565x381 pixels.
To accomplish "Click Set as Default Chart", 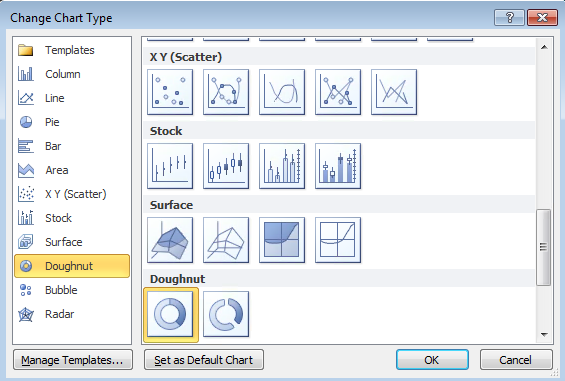I will 204,360.
